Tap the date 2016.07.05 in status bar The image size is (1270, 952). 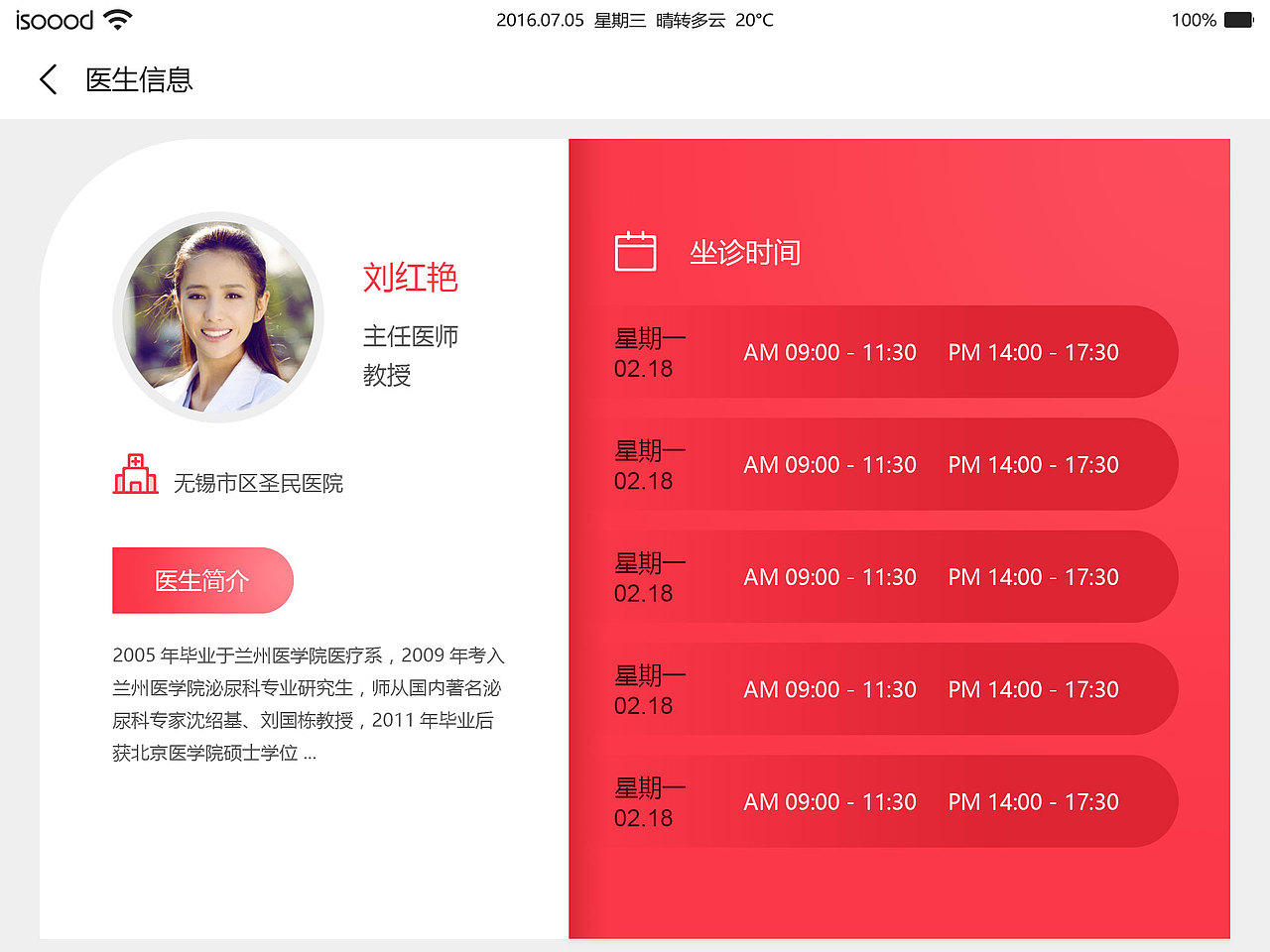tap(540, 20)
